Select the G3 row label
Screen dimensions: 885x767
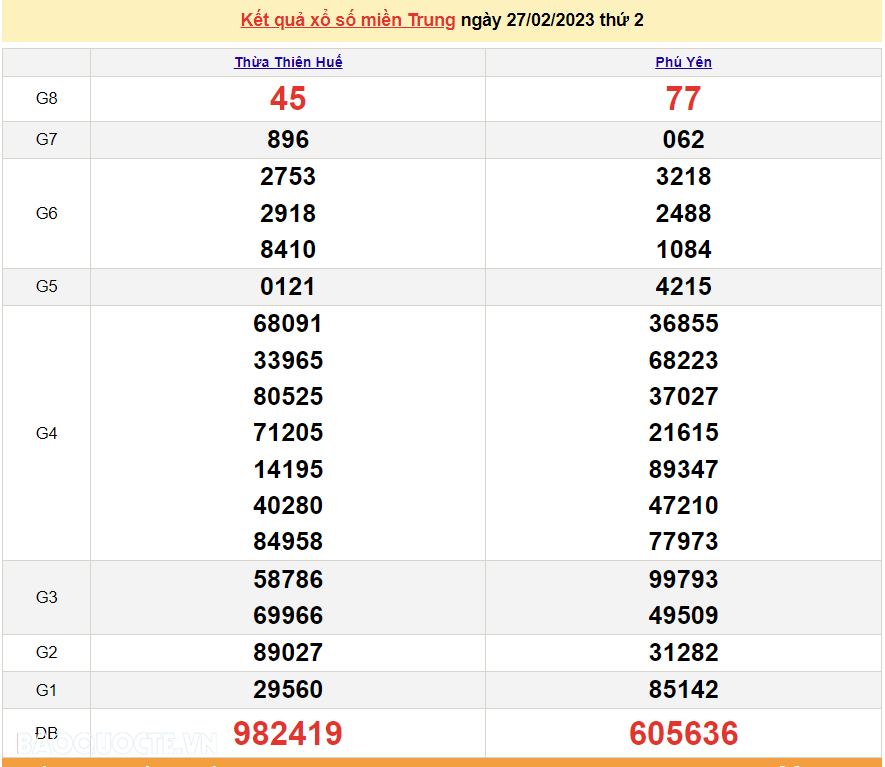pos(45,597)
